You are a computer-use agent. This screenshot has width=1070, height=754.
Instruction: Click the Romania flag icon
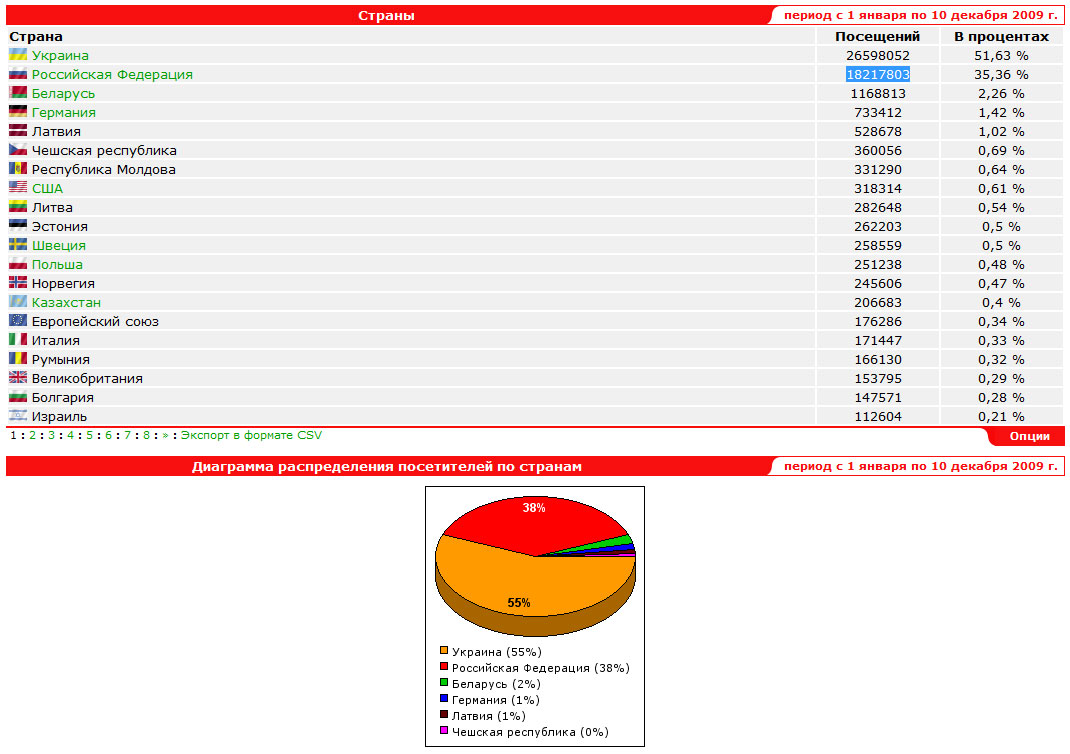pyautogui.click(x=18, y=358)
